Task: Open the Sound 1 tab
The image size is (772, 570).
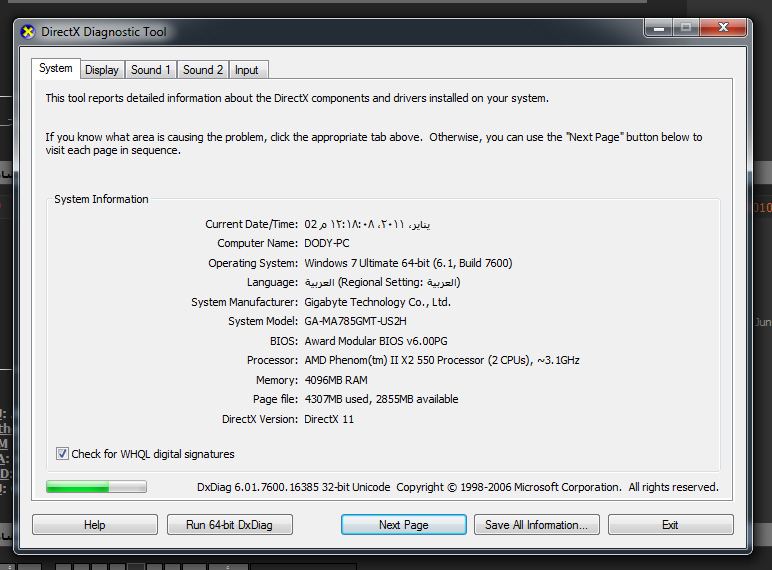Action: [151, 70]
